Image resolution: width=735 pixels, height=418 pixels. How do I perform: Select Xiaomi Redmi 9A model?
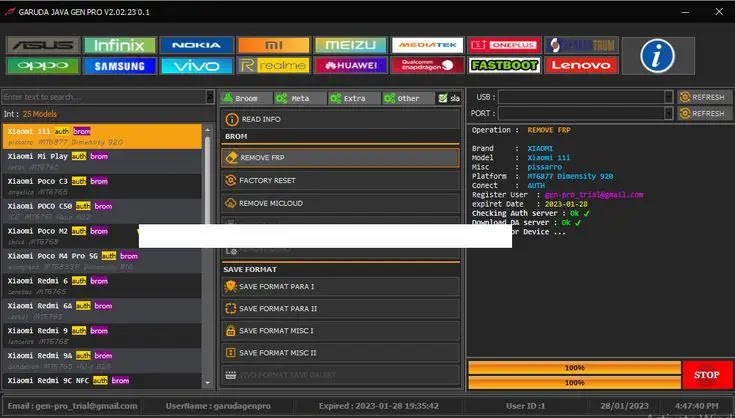(x=102, y=360)
